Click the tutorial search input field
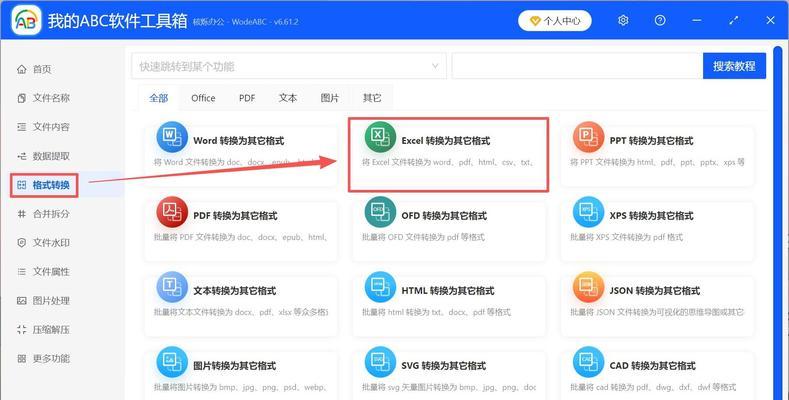This screenshot has width=789, height=400. tap(577, 66)
